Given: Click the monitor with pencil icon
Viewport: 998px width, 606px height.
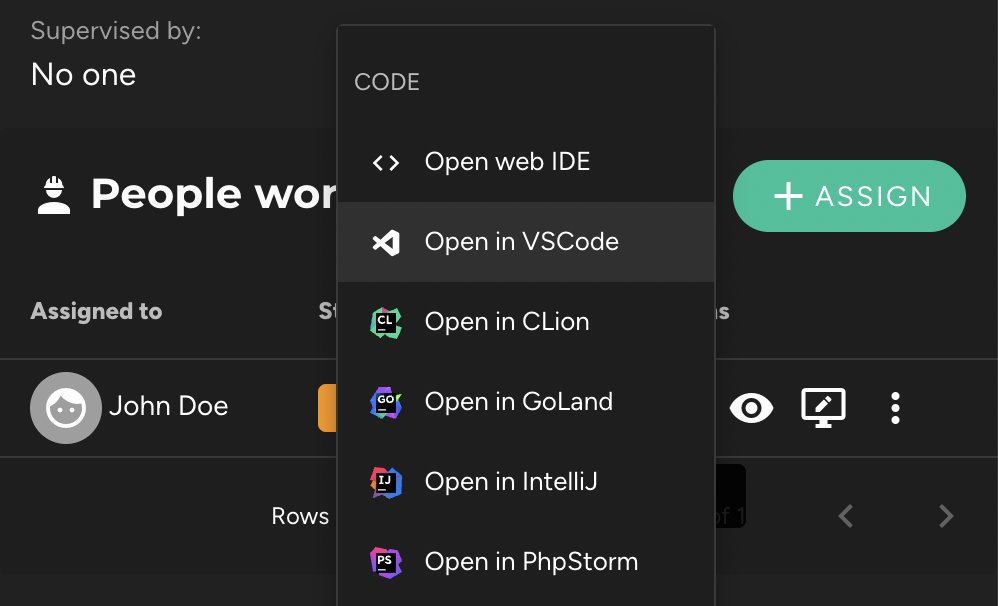Looking at the screenshot, I should pos(824,407).
